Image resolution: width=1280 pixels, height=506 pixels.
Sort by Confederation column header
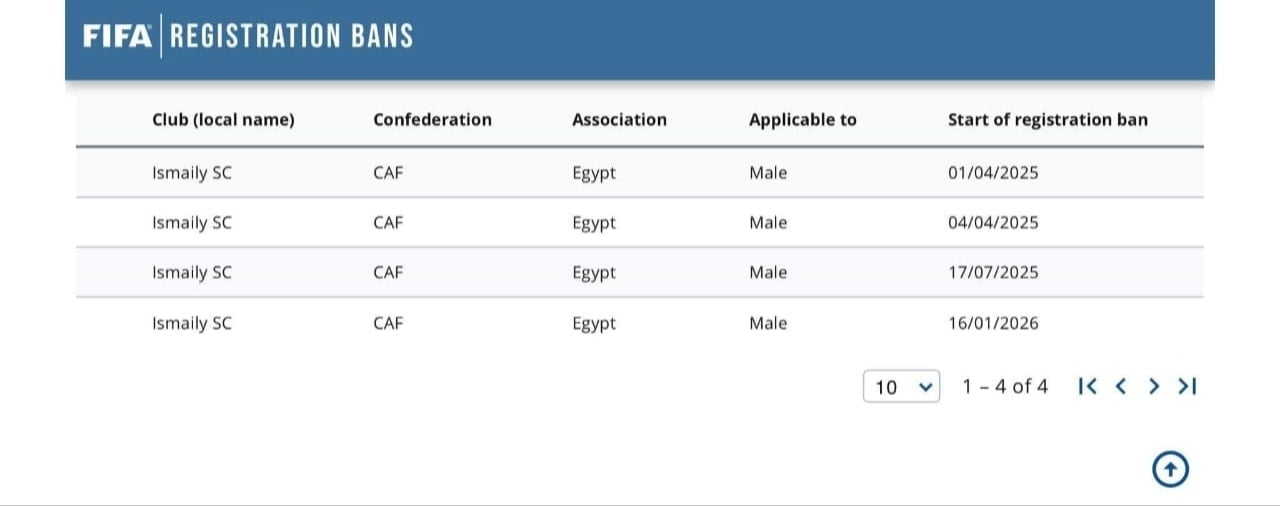pyautogui.click(x=432, y=120)
